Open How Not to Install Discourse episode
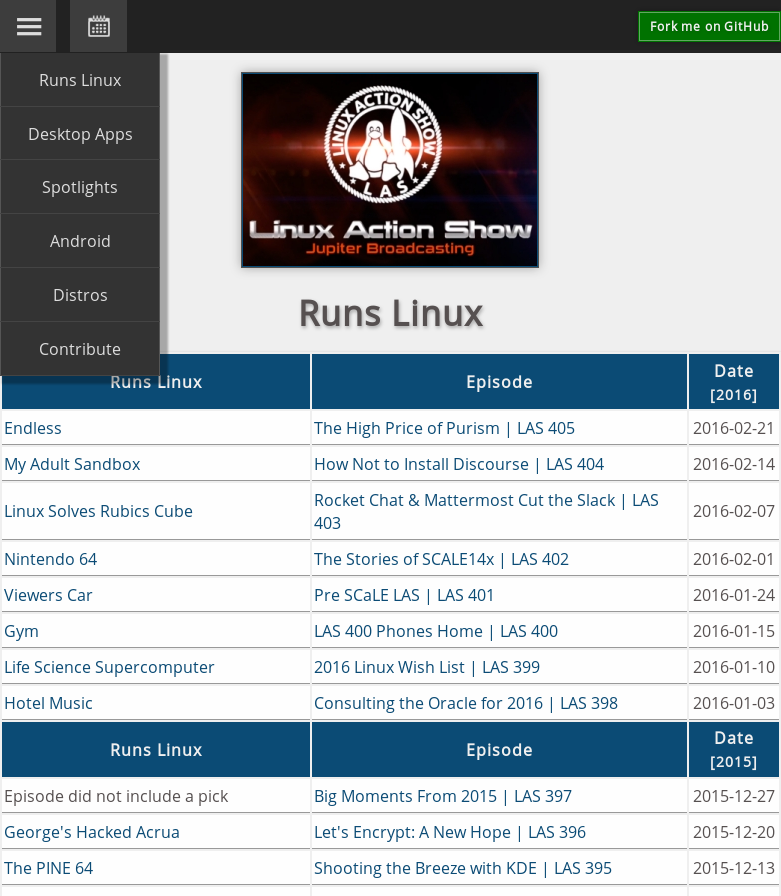 tap(459, 464)
